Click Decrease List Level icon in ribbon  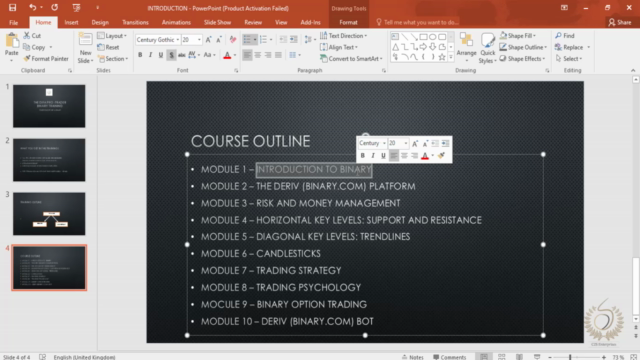coord(283,40)
